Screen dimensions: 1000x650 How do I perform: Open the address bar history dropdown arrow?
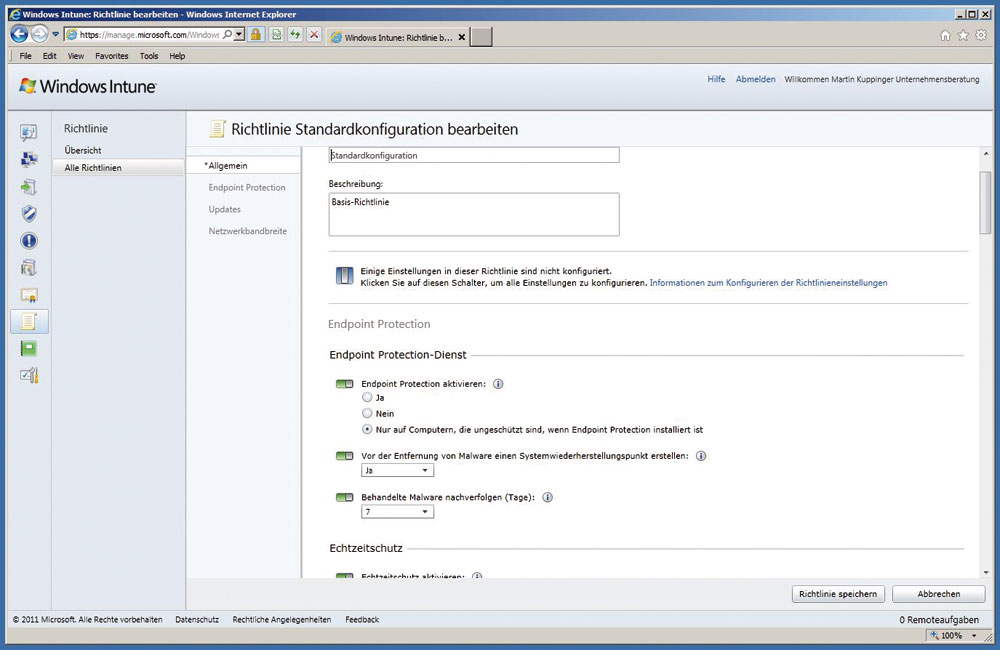(x=239, y=34)
